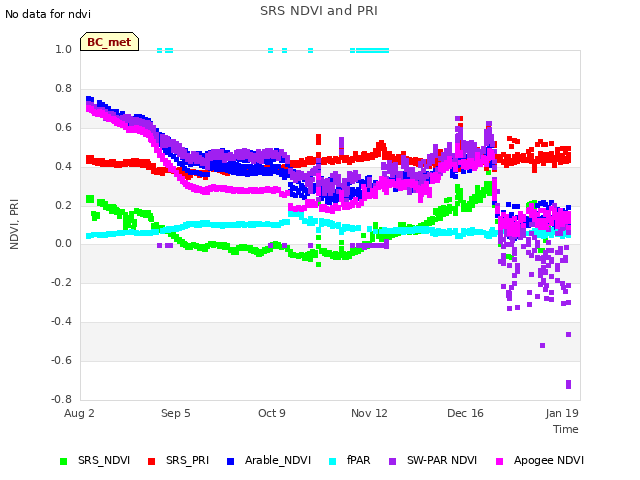This screenshot has width=640, height=480.
Task: Click the Time axis title
Action: tap(566, 429)
